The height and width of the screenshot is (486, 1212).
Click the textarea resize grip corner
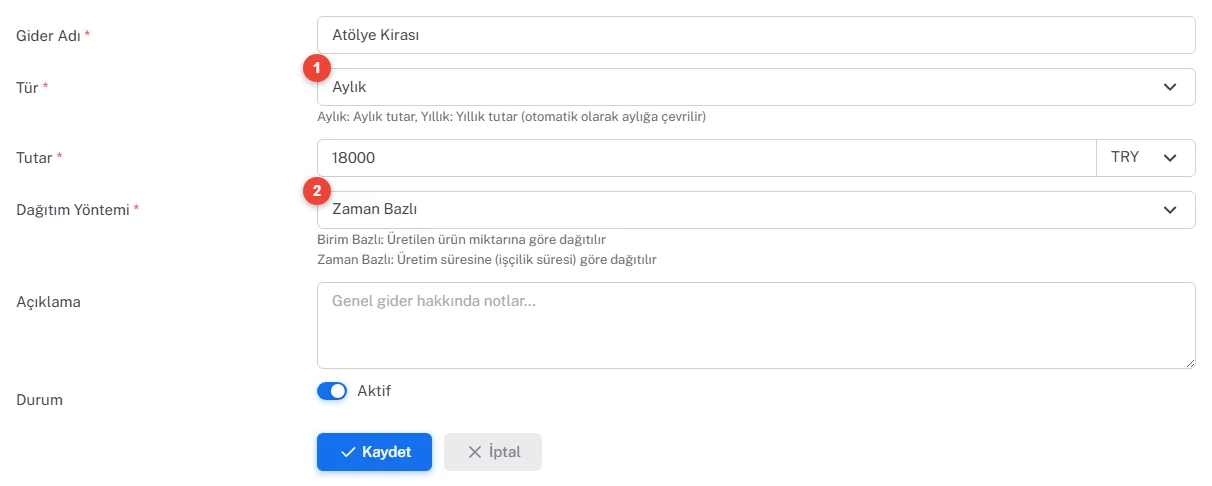[1189, 362]
